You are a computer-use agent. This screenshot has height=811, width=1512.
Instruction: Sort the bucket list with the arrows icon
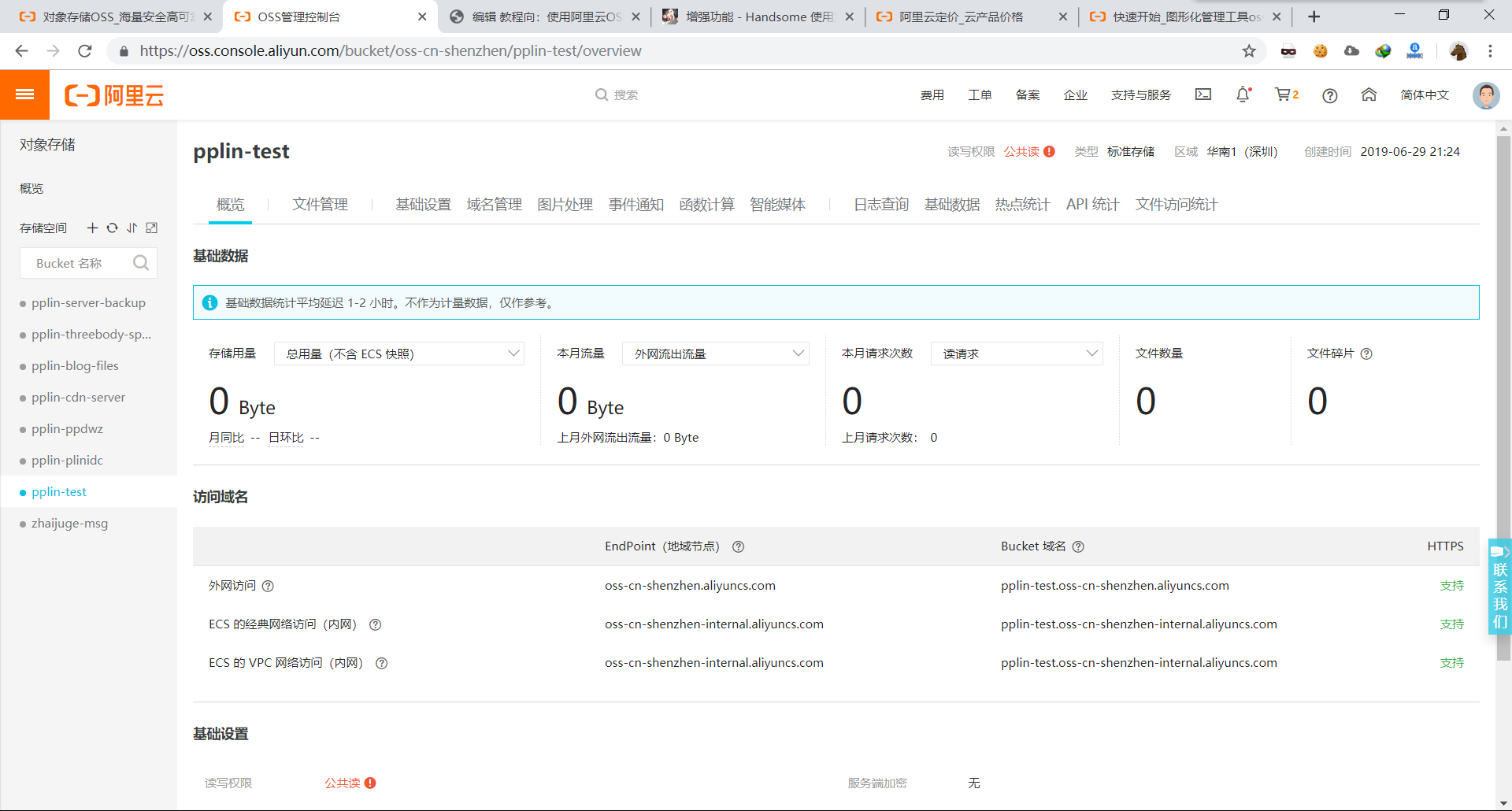132,228
